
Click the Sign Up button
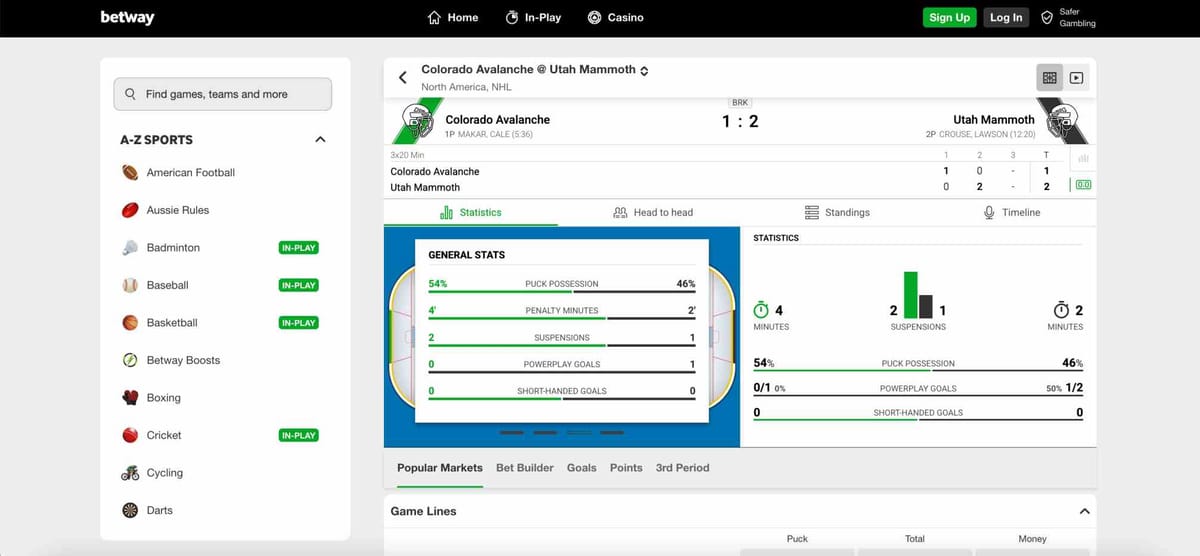(949, 17)
